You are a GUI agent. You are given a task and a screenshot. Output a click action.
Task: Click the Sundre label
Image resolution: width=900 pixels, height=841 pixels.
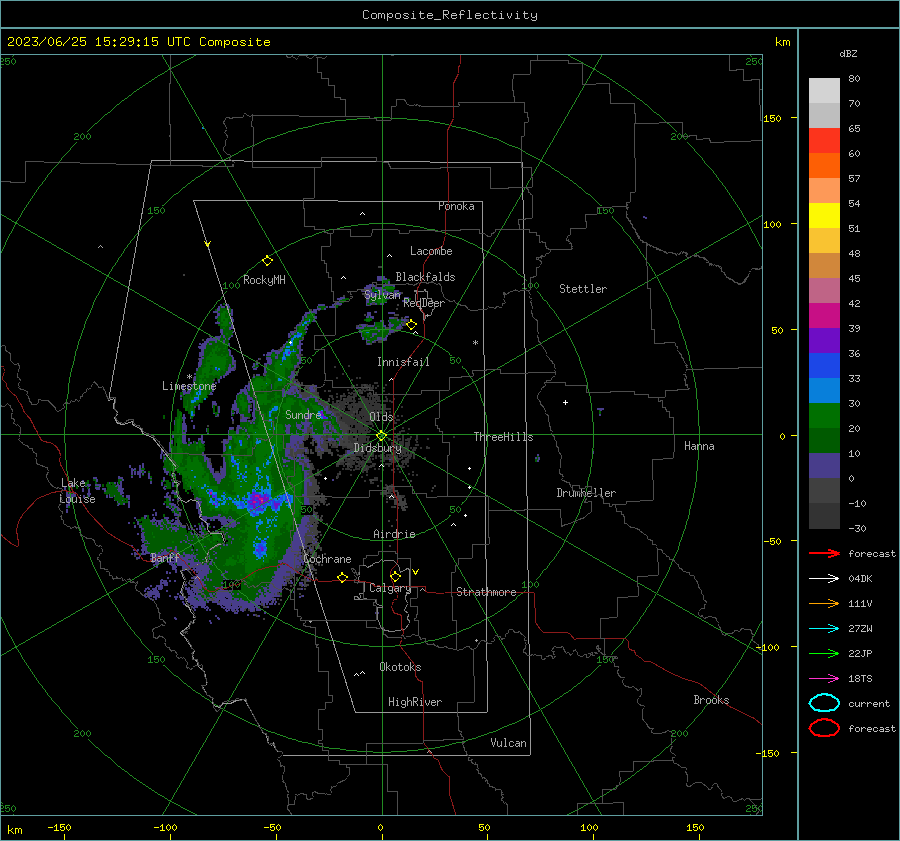tap(303, 415)
